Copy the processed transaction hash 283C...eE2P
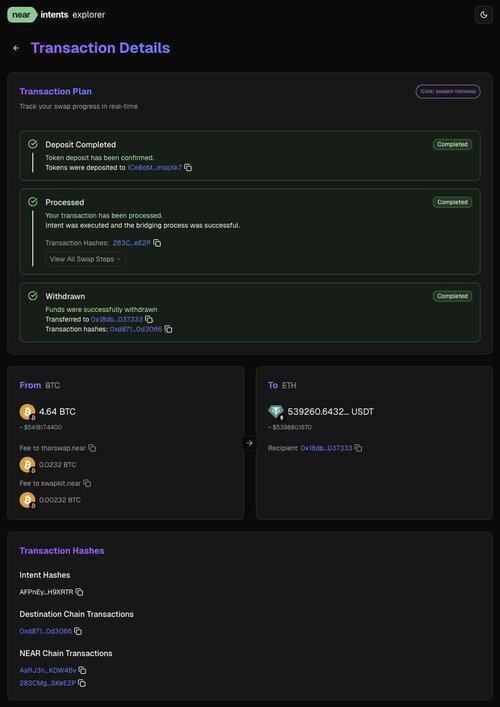Image resolution: width=500 pixels, height=707 pixels. tap(157, 243)
